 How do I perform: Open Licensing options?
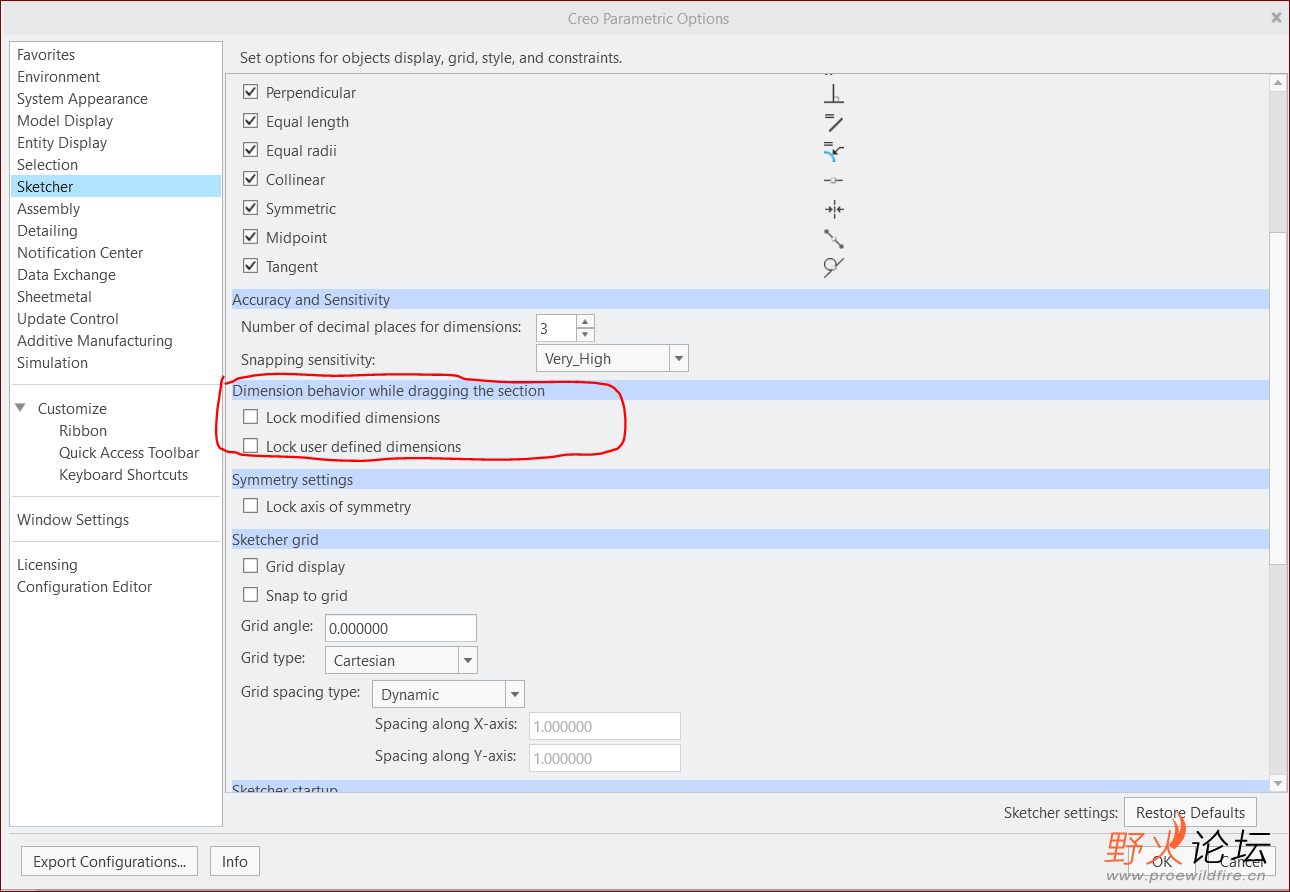(x=47, y=565)
